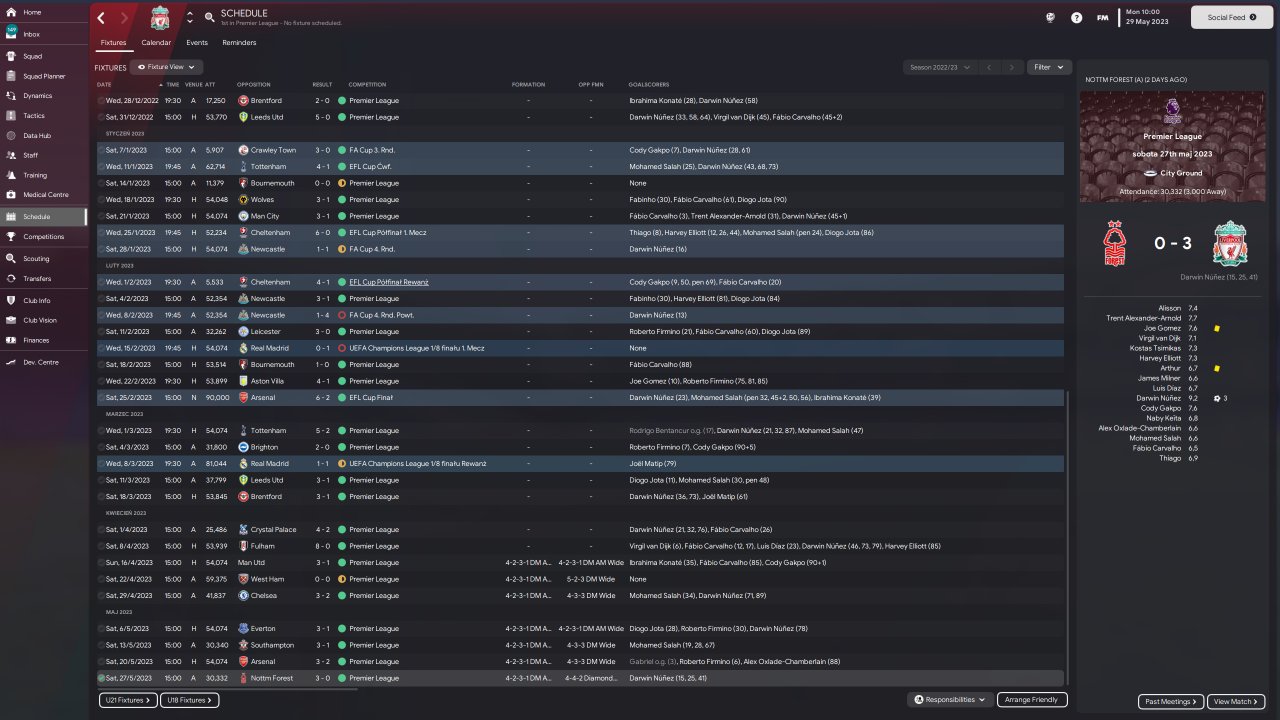Click the Home sidebar icon
This screenshot has width=1280, height=720.
tap(11, 12)
